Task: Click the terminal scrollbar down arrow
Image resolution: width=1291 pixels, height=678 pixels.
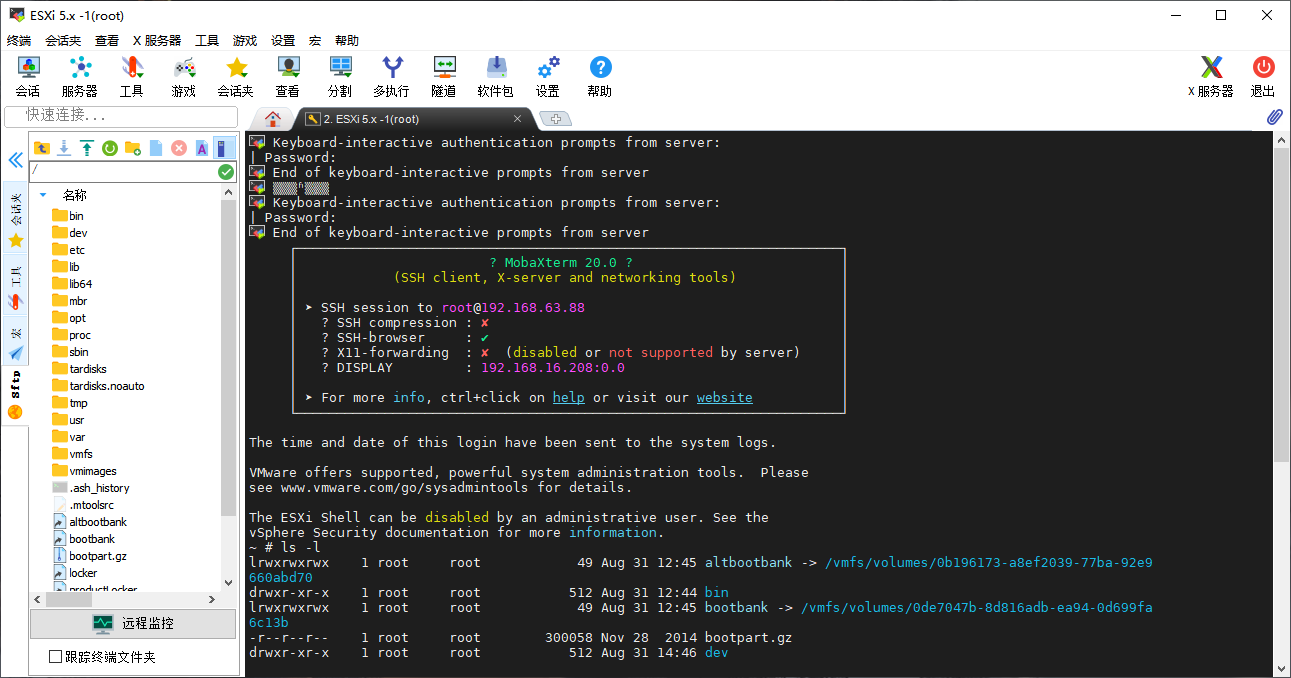Action: [1281, 669]
